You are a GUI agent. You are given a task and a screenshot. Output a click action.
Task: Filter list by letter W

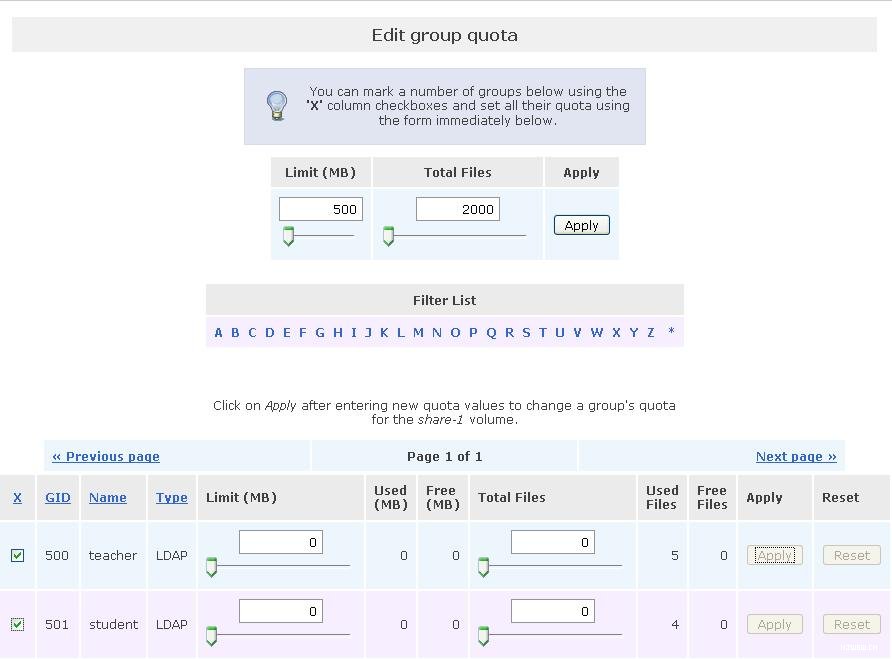pos(597,332)
